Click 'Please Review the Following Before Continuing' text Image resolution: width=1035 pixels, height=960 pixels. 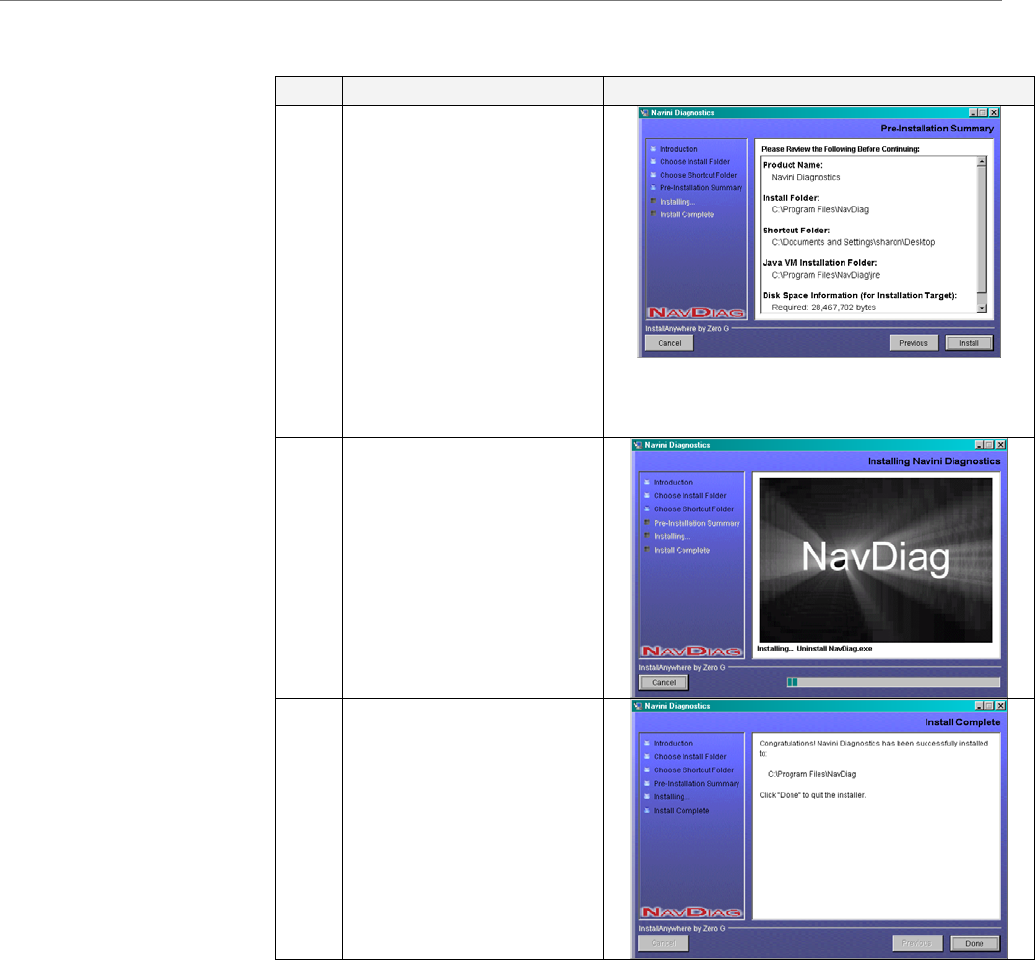tap(840, 149)
